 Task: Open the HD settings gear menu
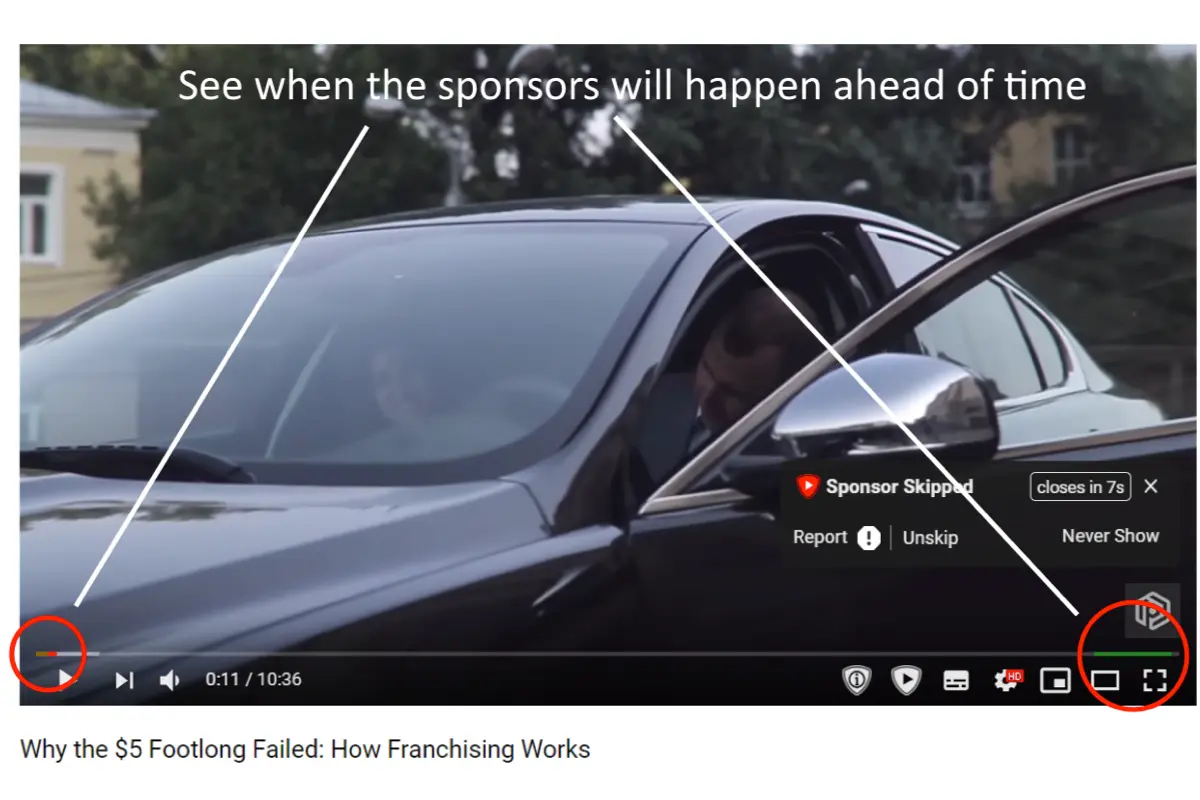tap(1006, 680)
